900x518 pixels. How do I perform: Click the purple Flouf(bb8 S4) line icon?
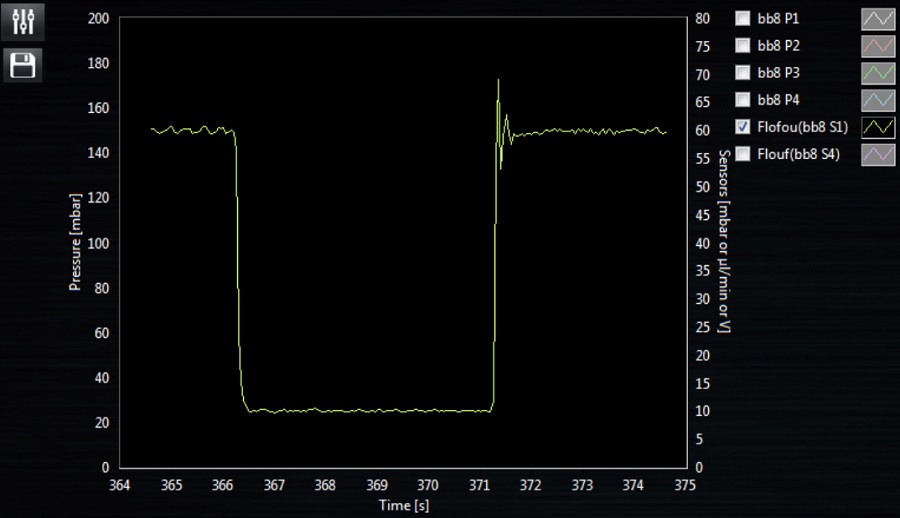pyautogui.click(x=876, y=153)
